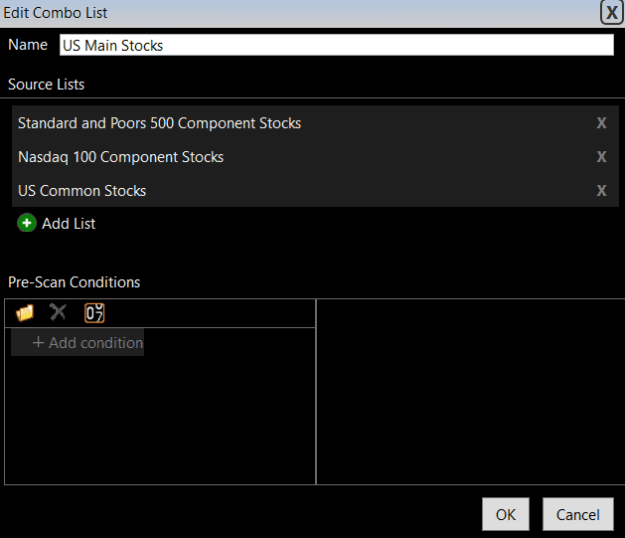Click the Edit Combo List title text
This screenshot has width=625, height=538.
click(x=55, y=13)
